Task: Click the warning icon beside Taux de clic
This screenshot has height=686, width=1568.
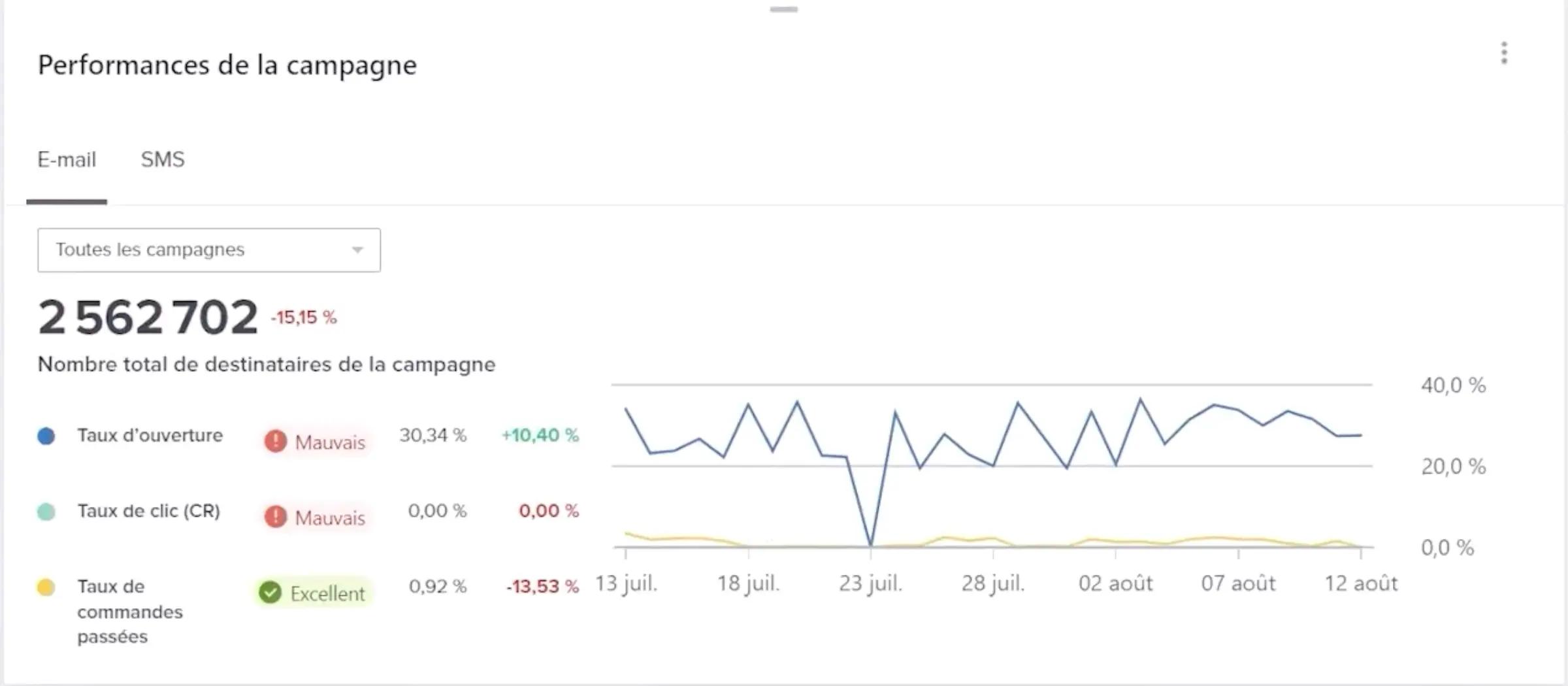Action: coord(275,517)
